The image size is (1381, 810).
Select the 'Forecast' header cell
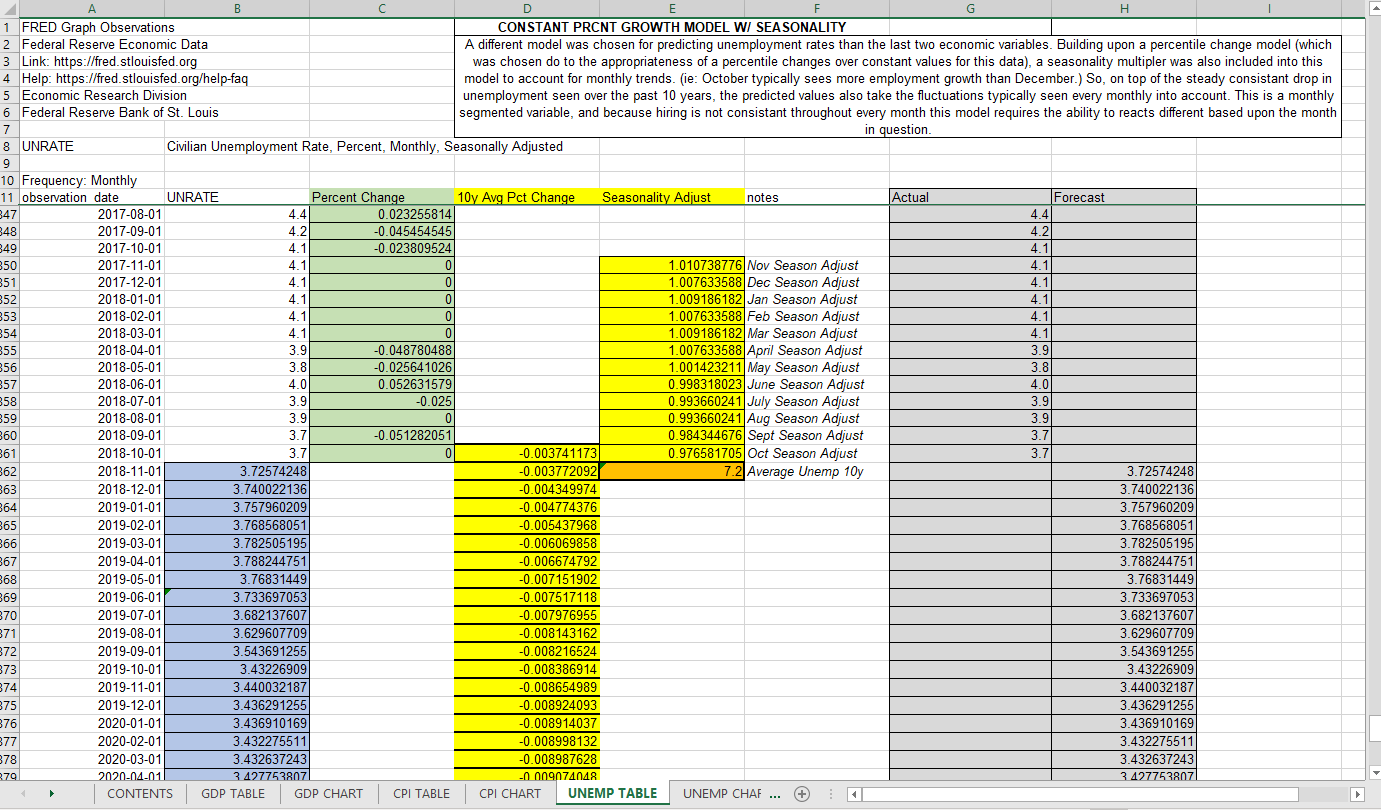click(1124, 197)
